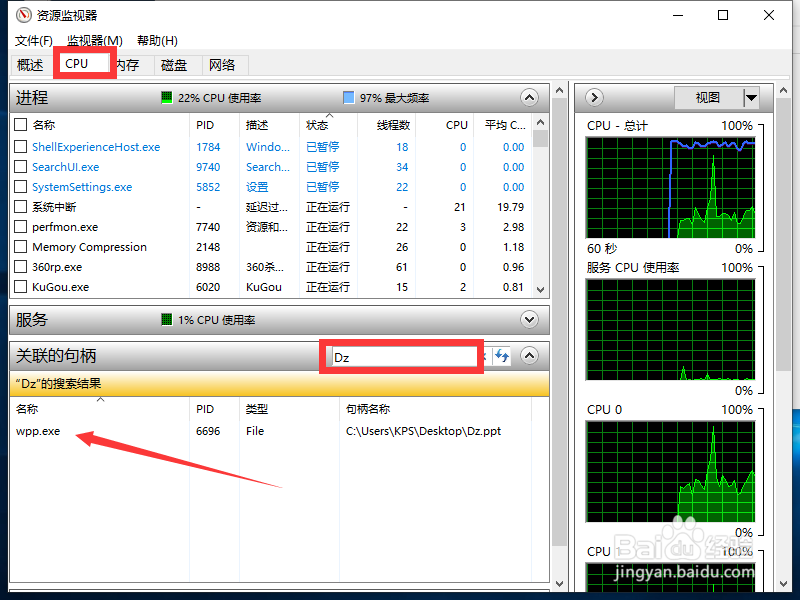Check the KuGou.exe checkbox

(20, 287)
